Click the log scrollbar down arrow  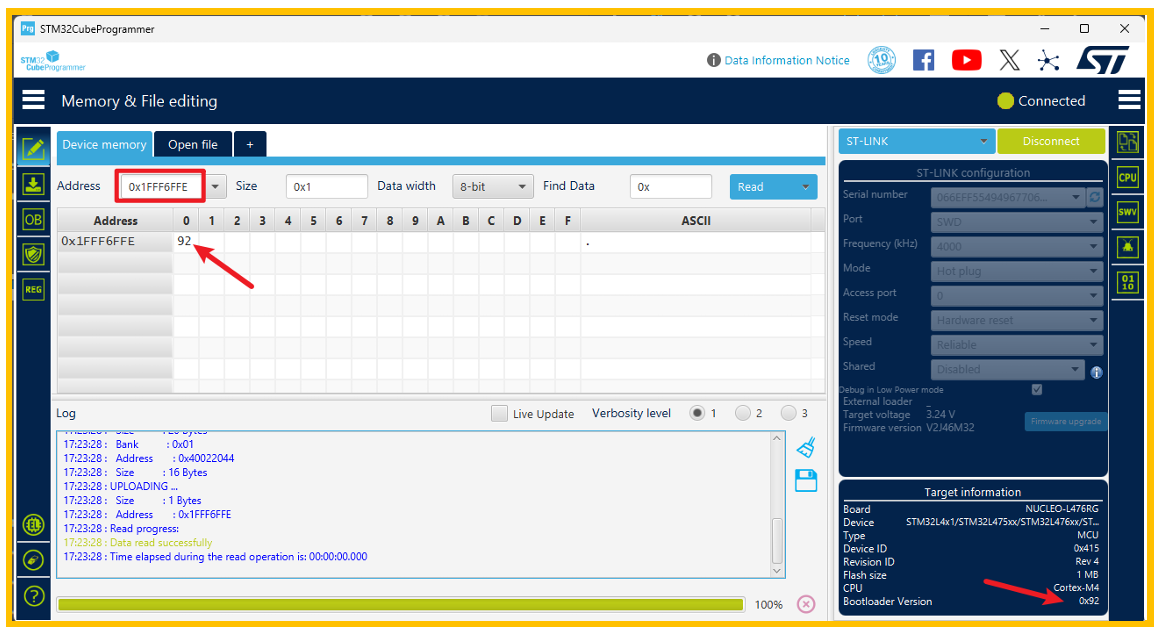(x=777, y=571)
